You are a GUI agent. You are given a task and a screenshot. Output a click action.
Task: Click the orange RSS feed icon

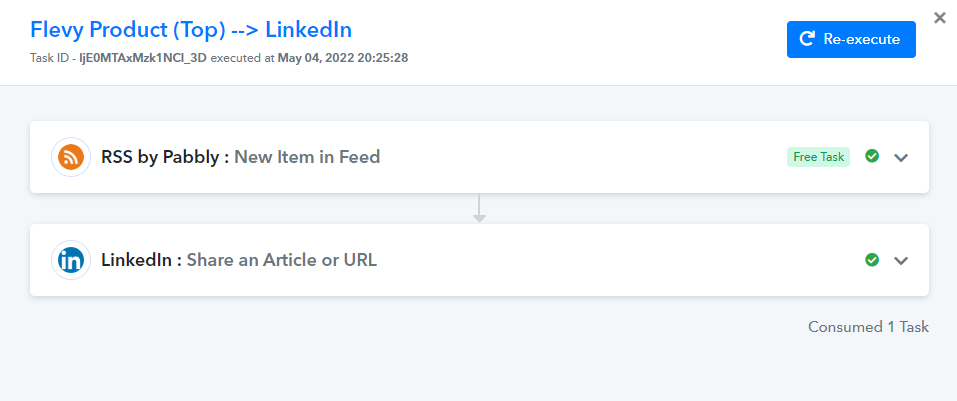[71, 157]
